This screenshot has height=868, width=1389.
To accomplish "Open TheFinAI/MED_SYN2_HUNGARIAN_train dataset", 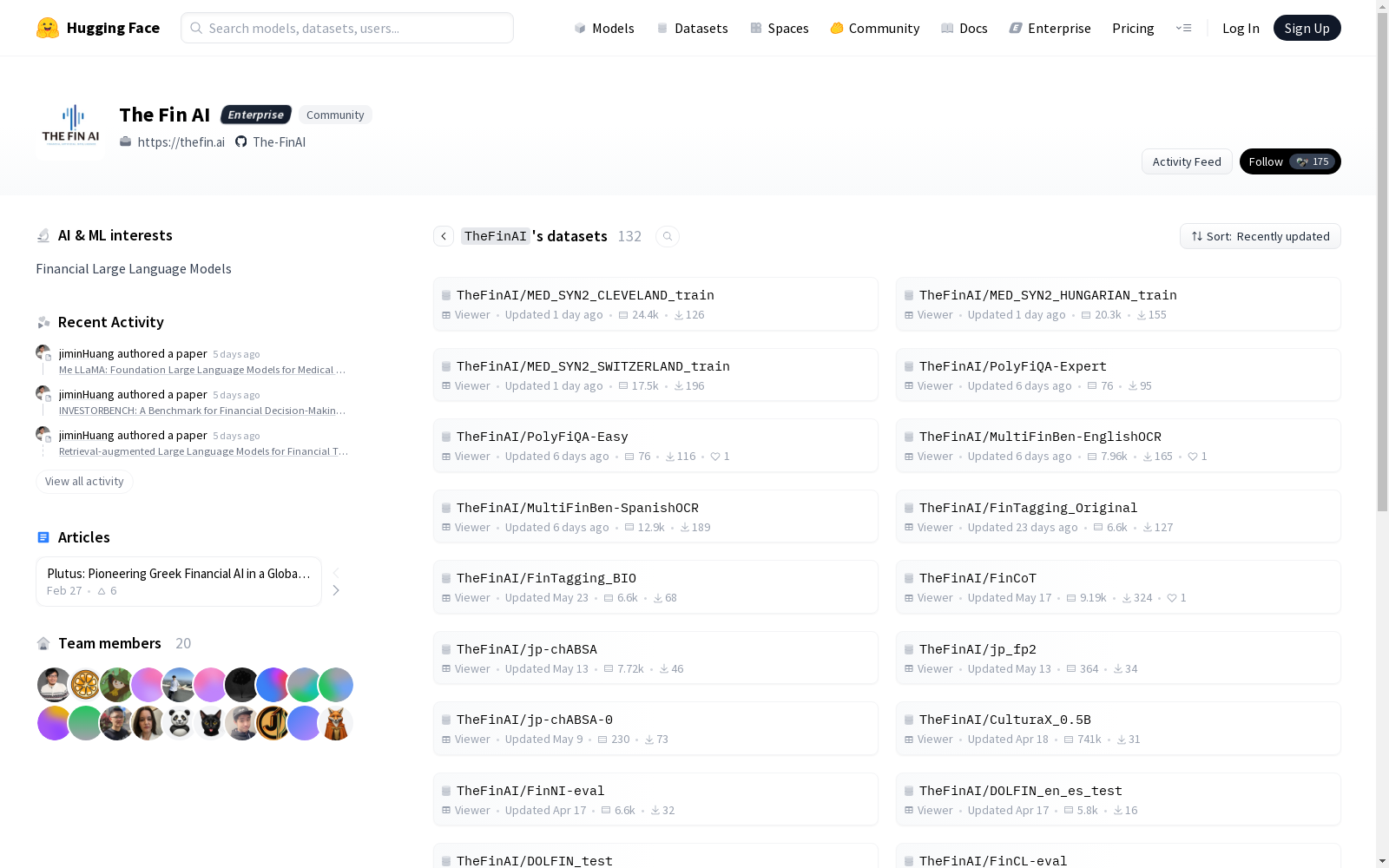I will (x=1118, y=304).
